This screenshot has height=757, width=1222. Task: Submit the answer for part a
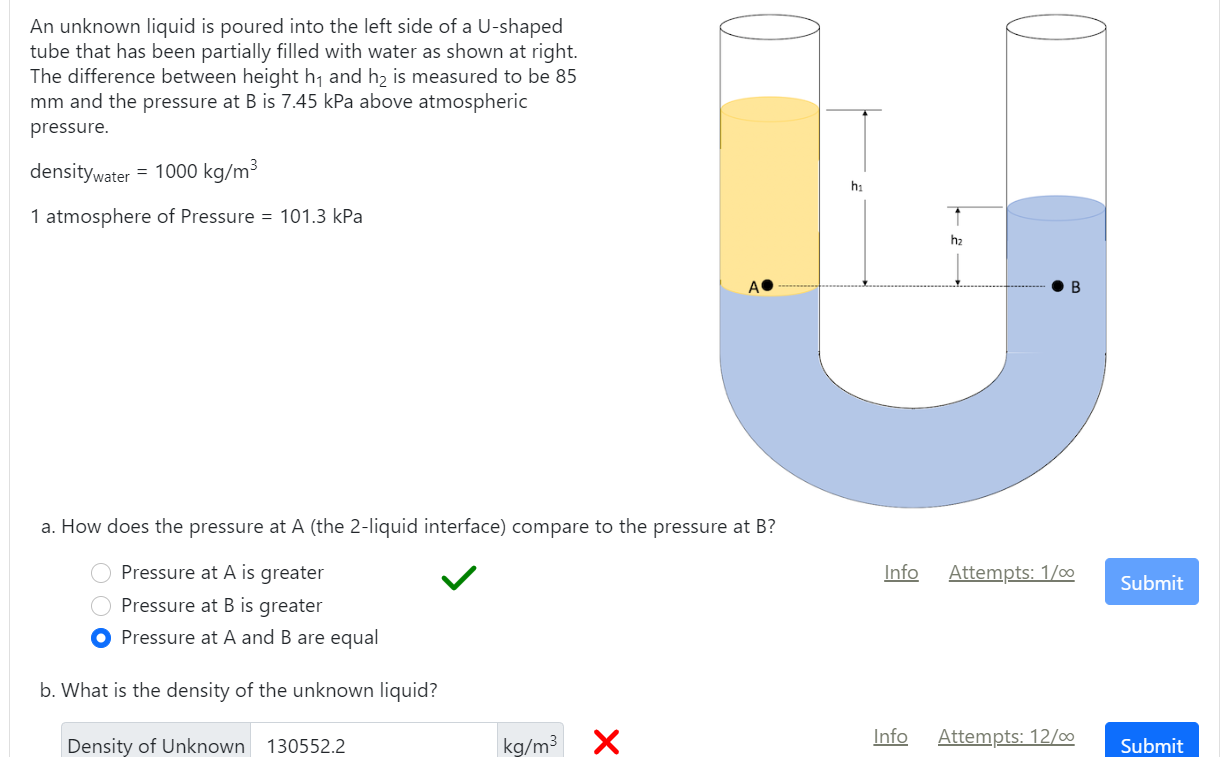1151,582
